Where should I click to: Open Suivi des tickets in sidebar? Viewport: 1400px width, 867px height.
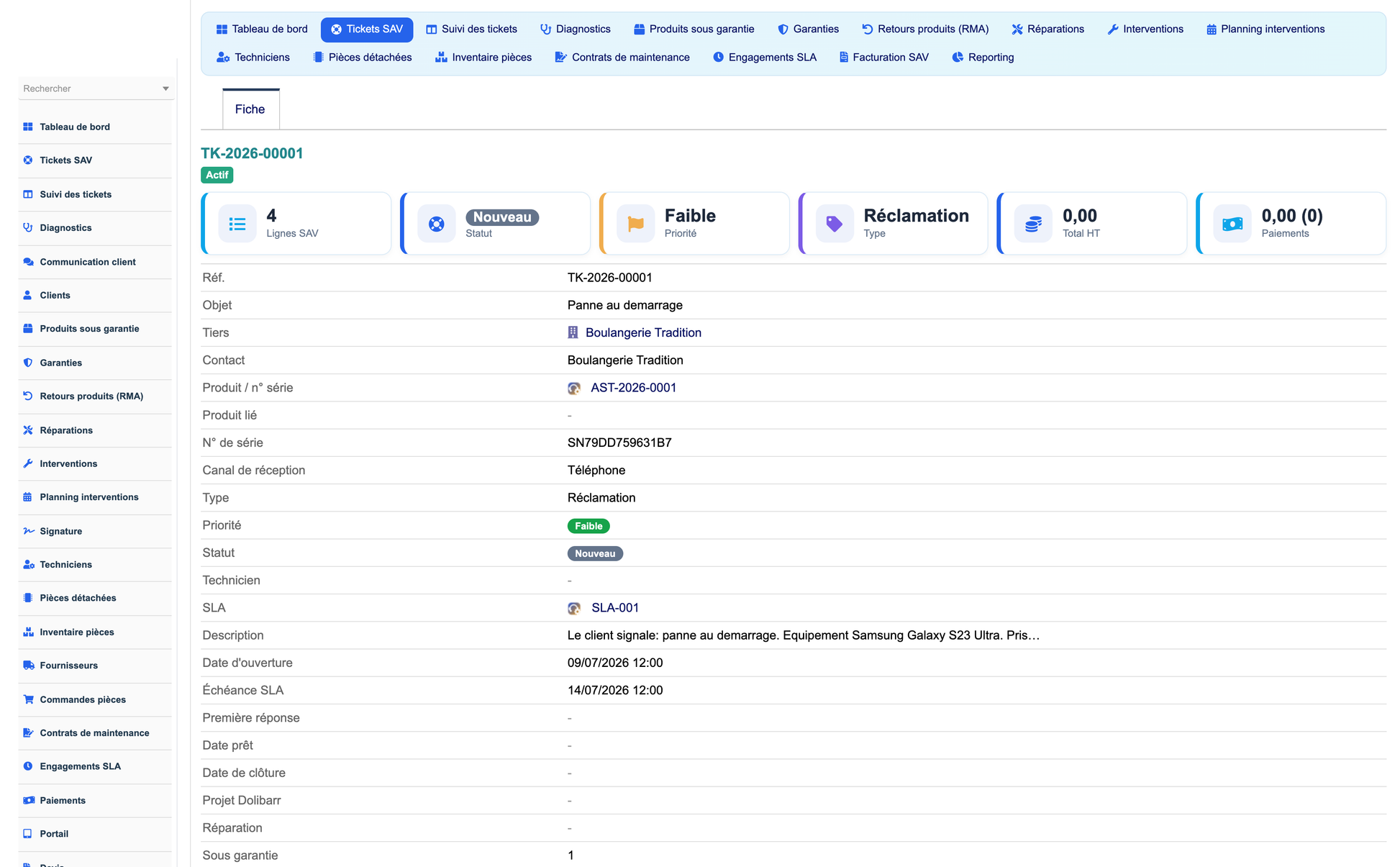76,194
